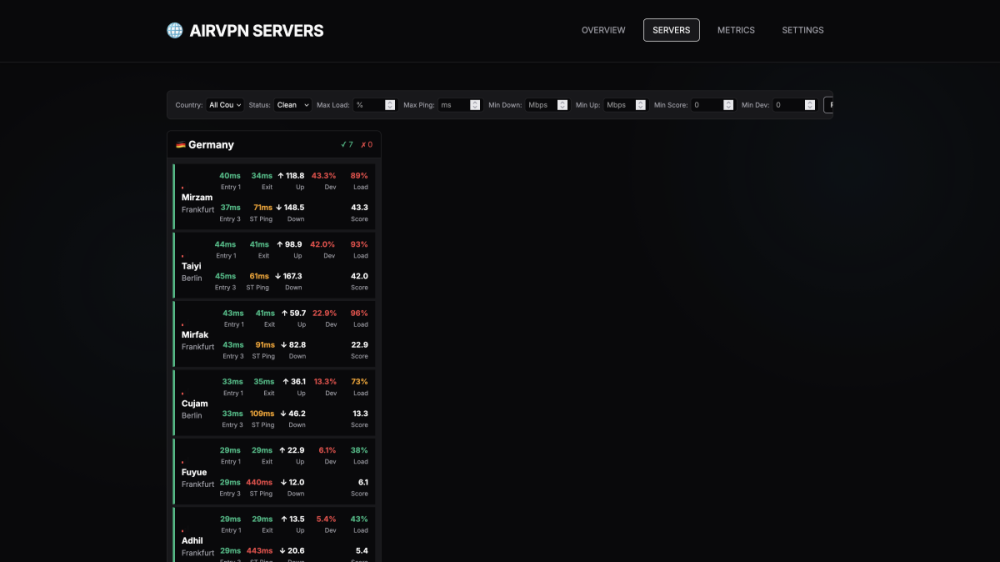The image size is (1000, 562).
Task: Click Fuyue's 38% load value
Action: point(359,450)
